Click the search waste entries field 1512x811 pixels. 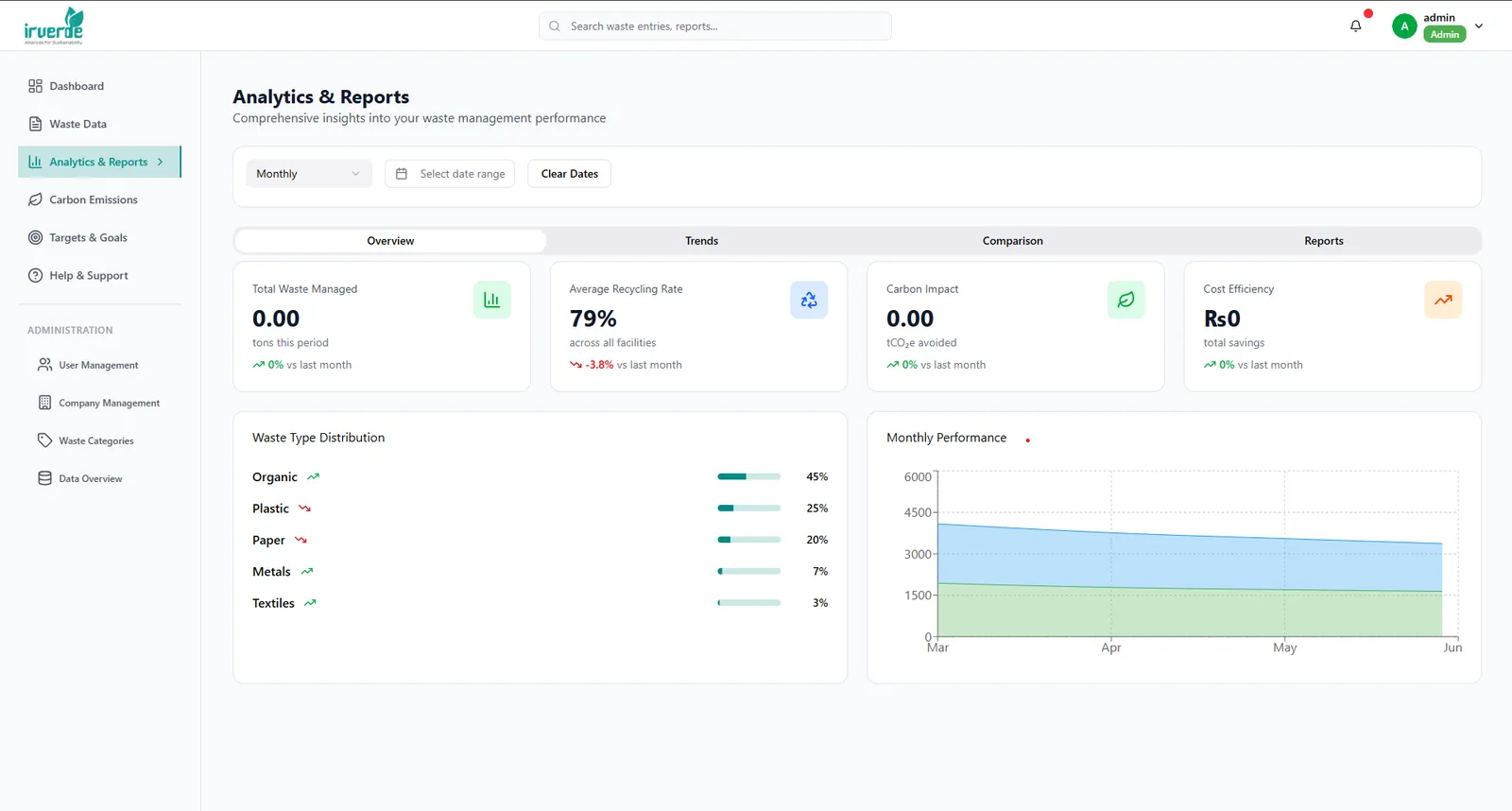[x=715, y=26]
